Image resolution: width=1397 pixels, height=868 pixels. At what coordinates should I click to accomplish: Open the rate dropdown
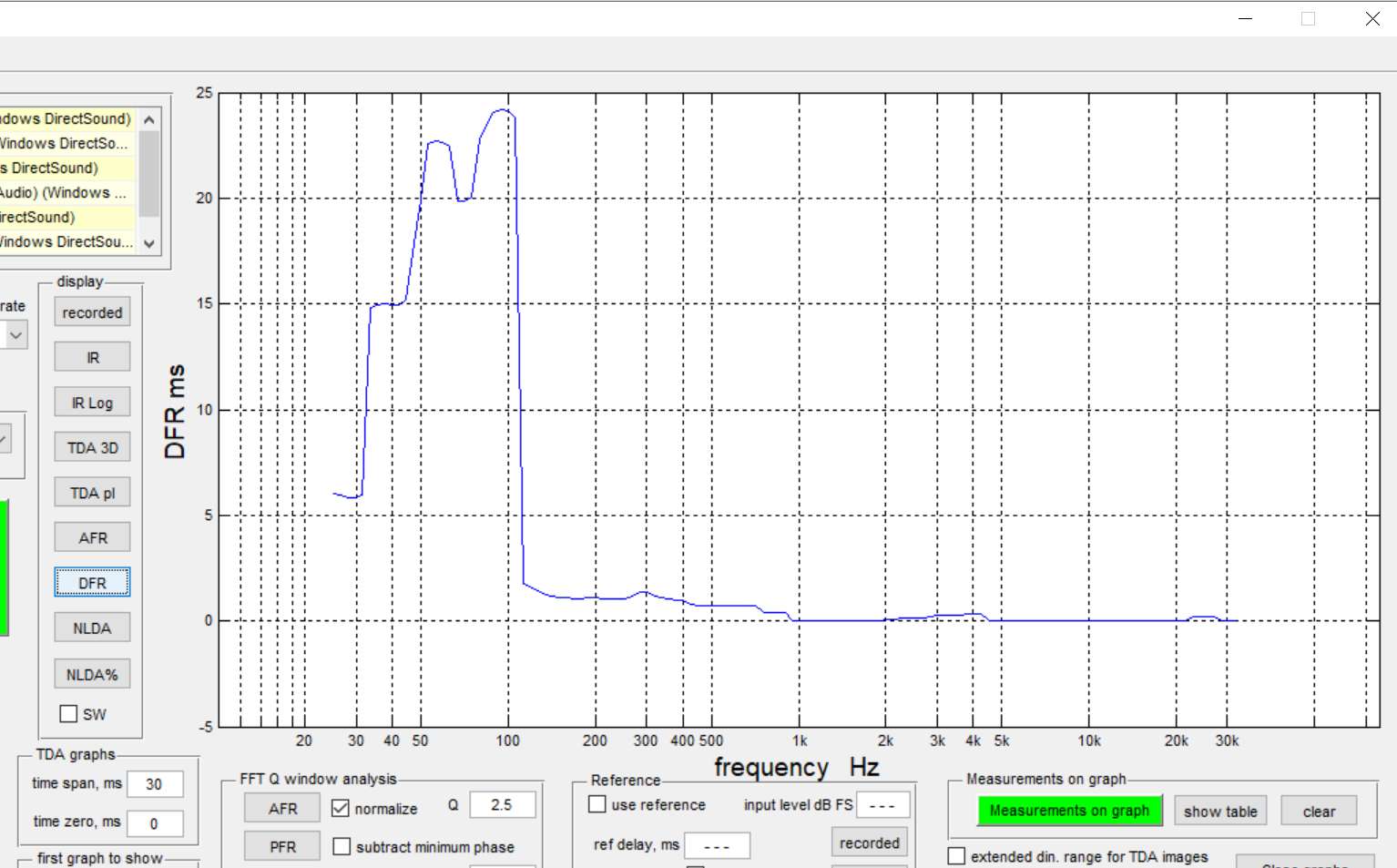(x=15, y=335)
